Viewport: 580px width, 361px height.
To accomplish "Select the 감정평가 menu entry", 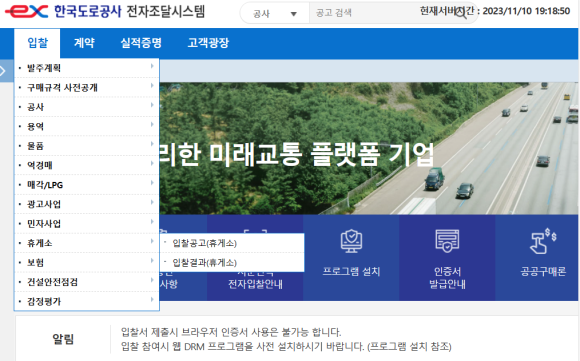I will pos(87,301).
